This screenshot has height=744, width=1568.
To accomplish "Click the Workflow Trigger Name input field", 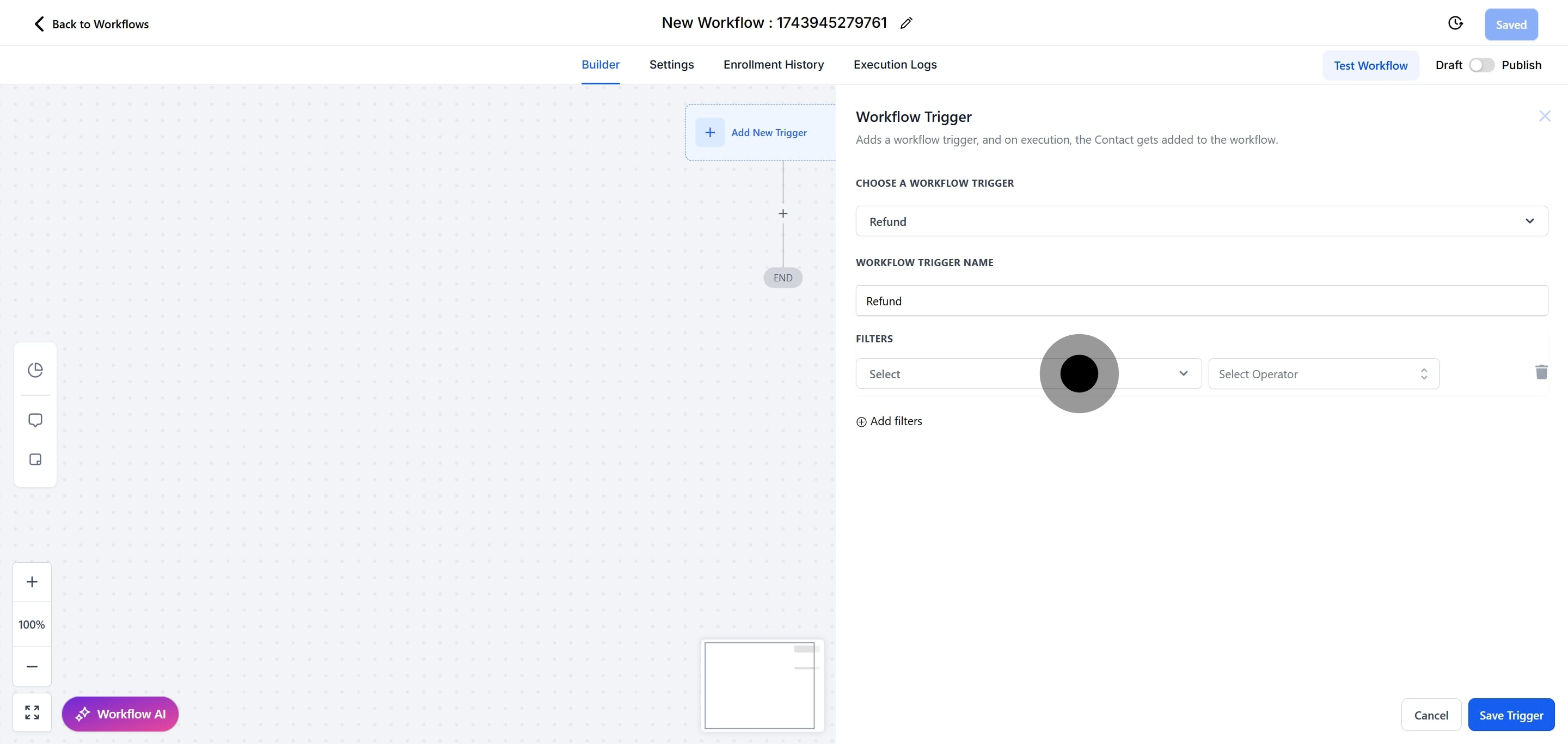I will tap(1201, 300).
